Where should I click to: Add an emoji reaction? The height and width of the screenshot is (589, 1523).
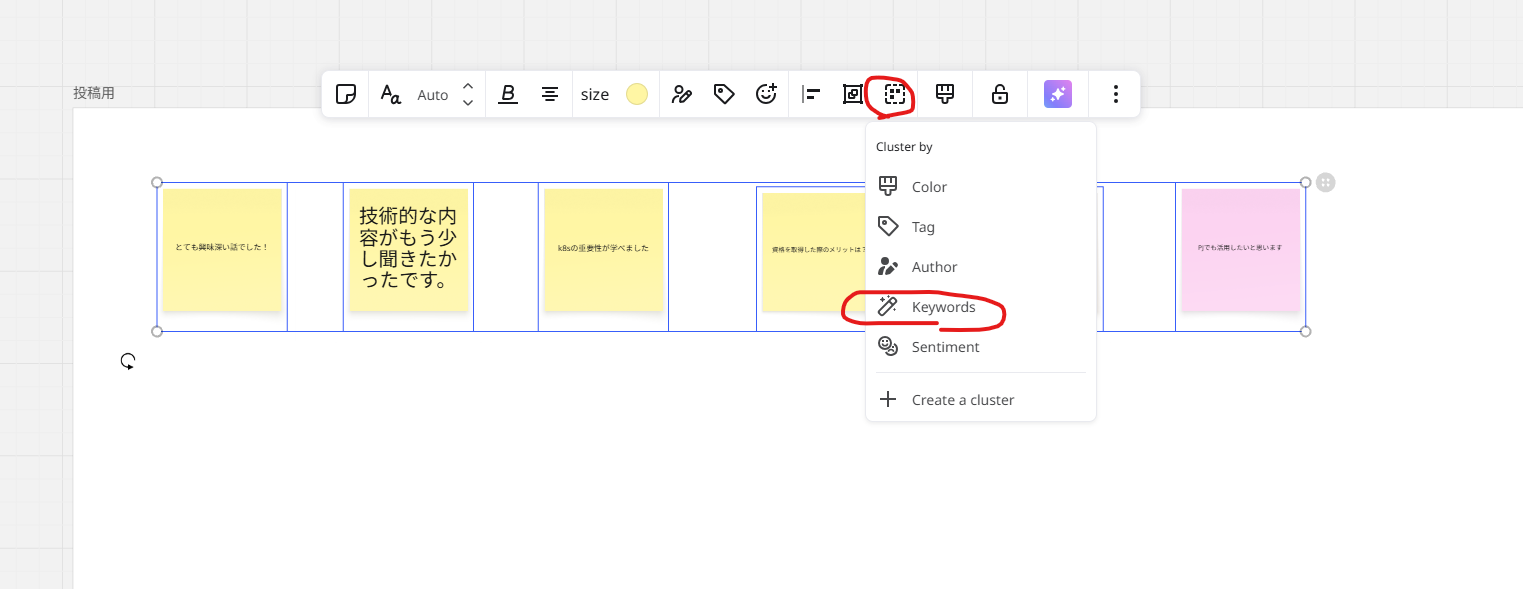[x=766, y=94]
